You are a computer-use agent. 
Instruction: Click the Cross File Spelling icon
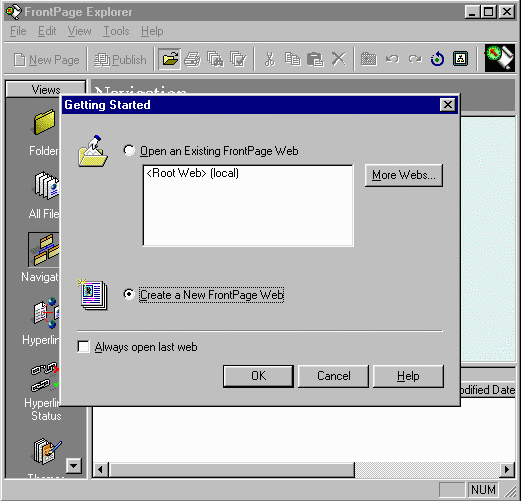pos(238,60)
